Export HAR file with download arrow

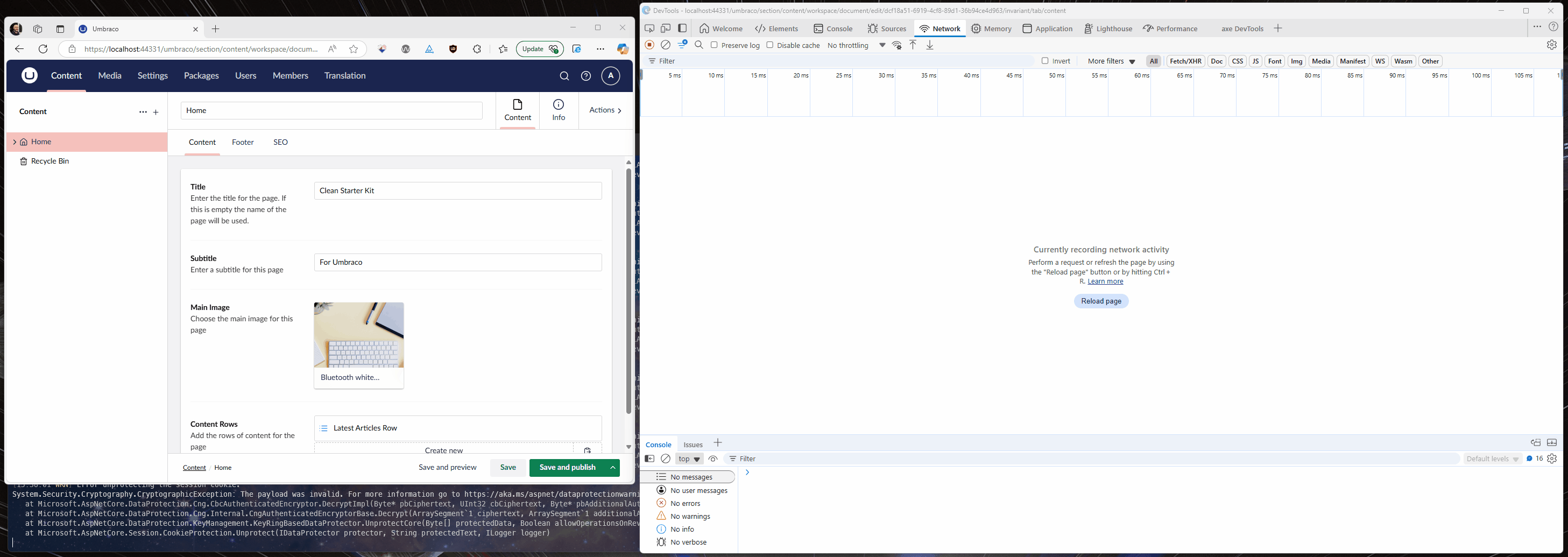(929, 45)
